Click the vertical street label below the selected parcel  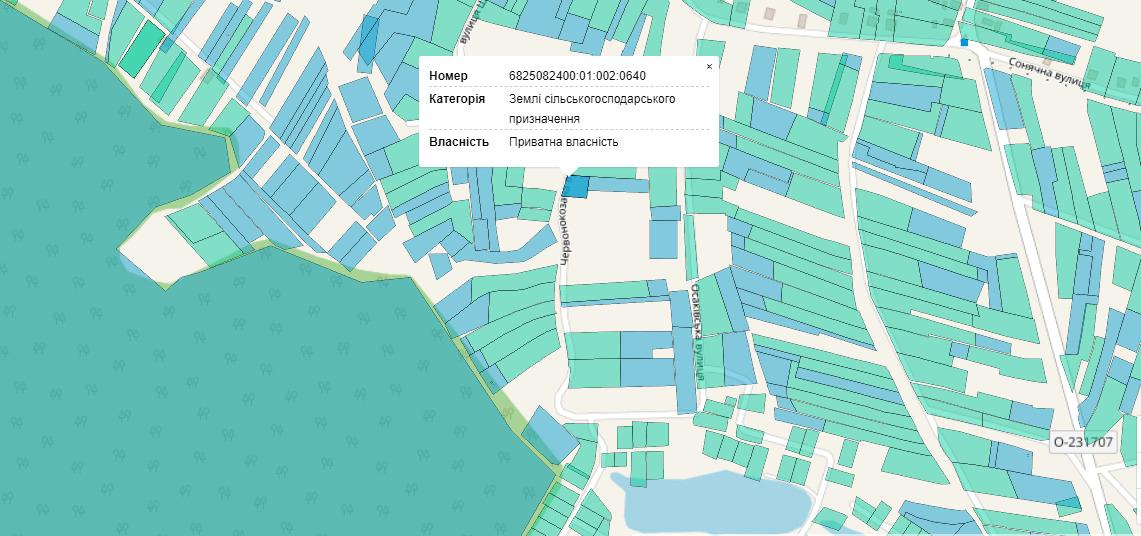coord(564,230)
